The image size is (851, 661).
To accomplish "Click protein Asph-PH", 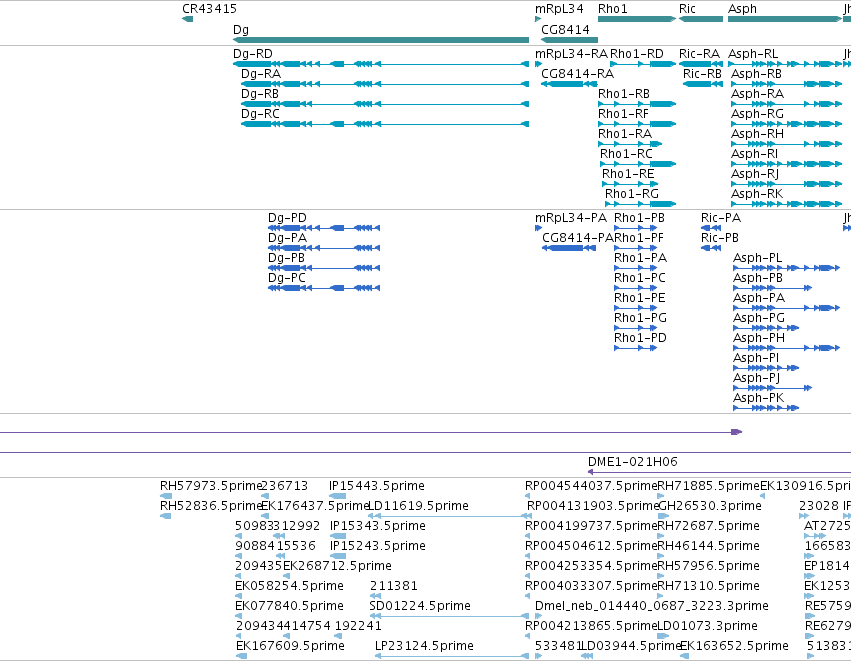I will point(786,348).
